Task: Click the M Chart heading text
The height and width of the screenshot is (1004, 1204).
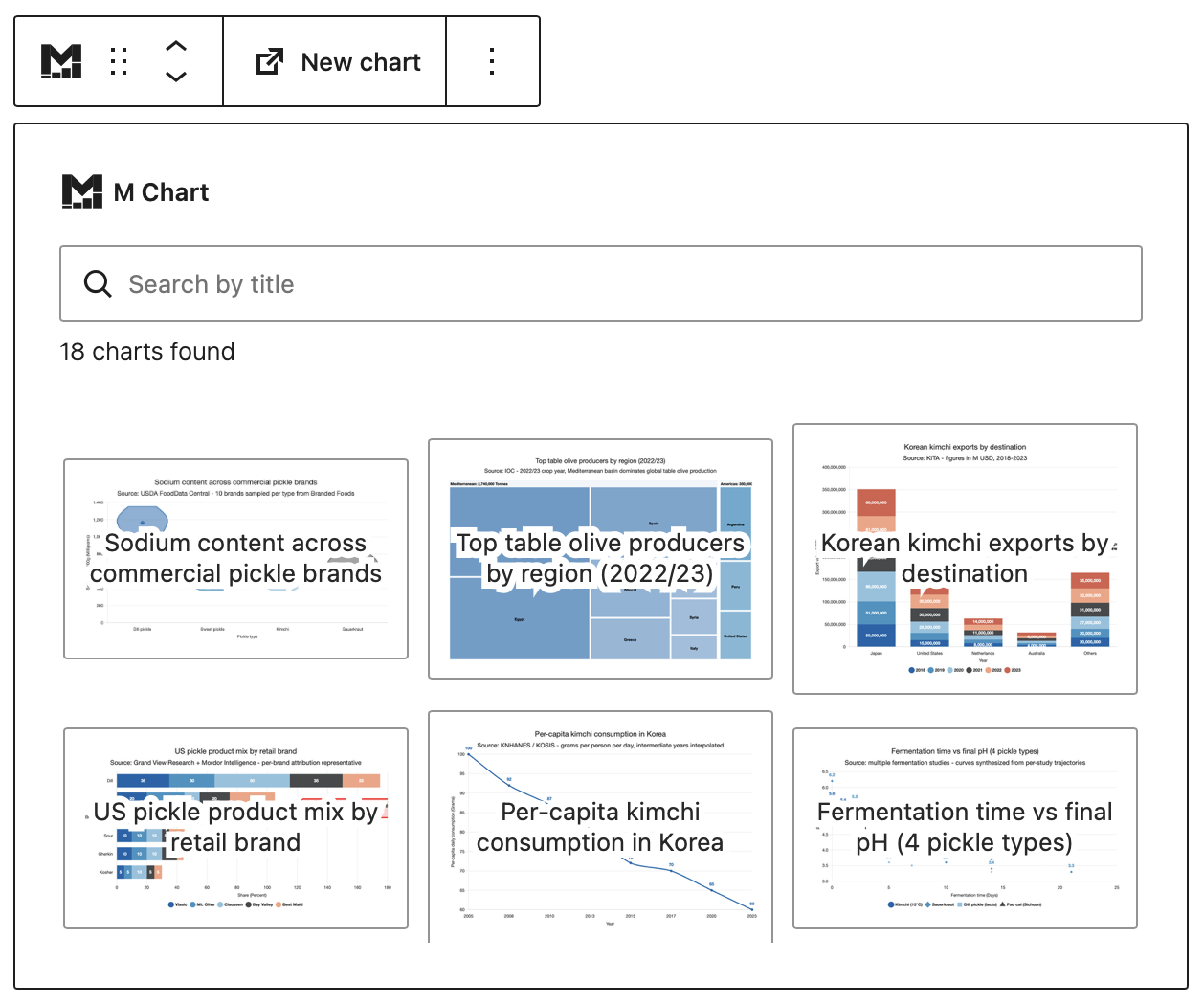Action: point(161,192)
